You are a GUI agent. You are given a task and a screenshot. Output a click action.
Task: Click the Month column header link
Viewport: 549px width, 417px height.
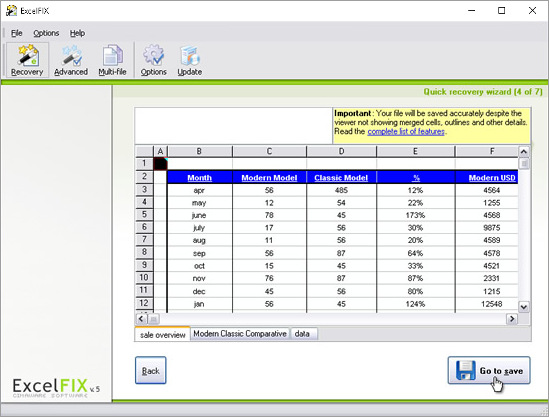200,178
